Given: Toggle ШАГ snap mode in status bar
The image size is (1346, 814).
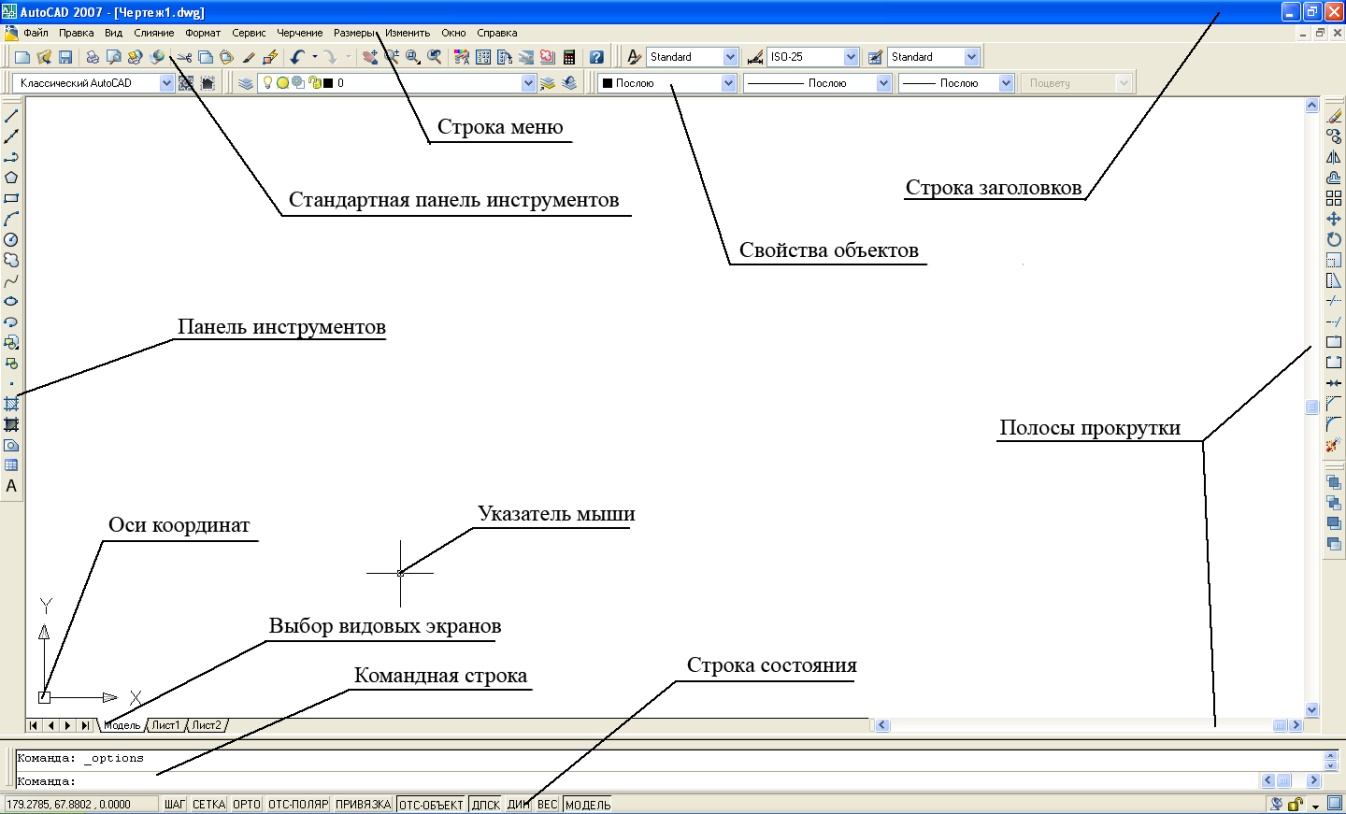Looking at the screenshot, I should click(x=175, y=804).
